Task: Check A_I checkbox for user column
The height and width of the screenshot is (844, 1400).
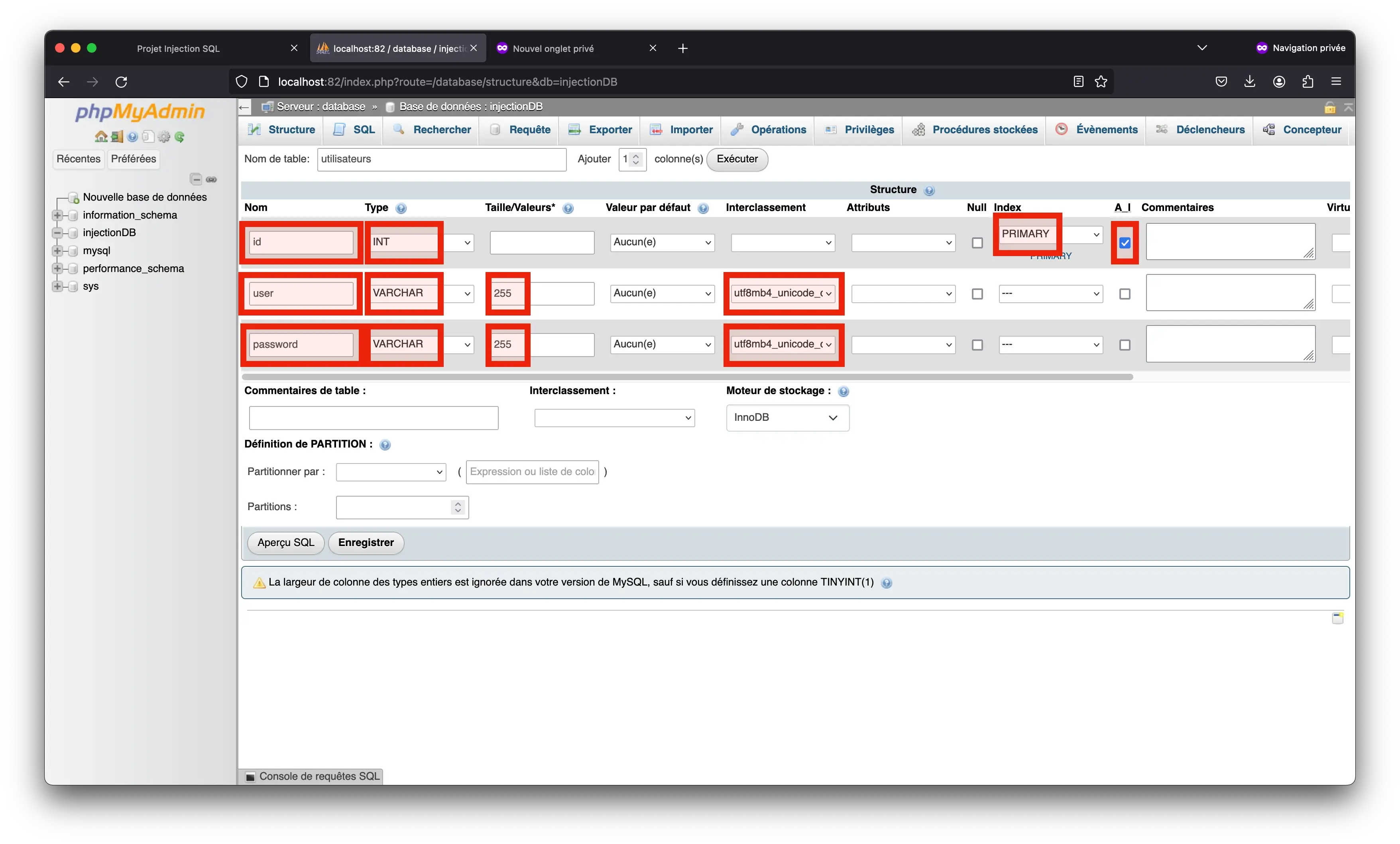Action: click(1125, 294)
